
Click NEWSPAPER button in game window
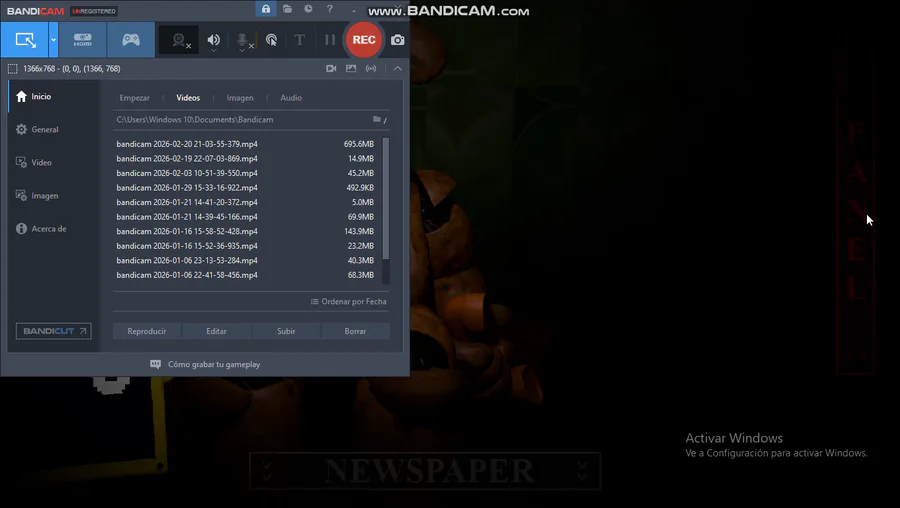coord(425,471)
